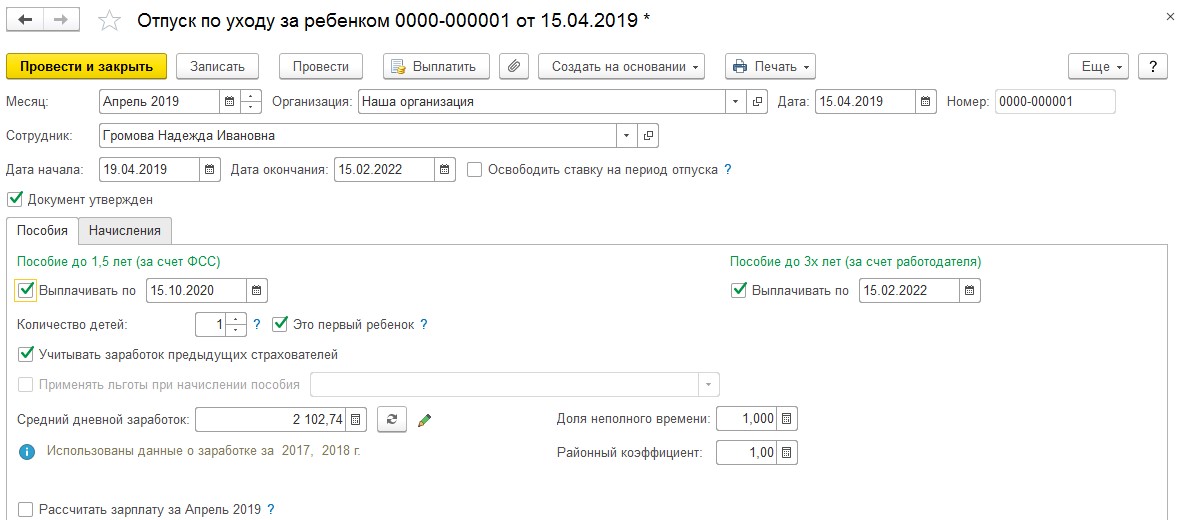
Task: Click the Записать button
Action: [x=217, y=67]
